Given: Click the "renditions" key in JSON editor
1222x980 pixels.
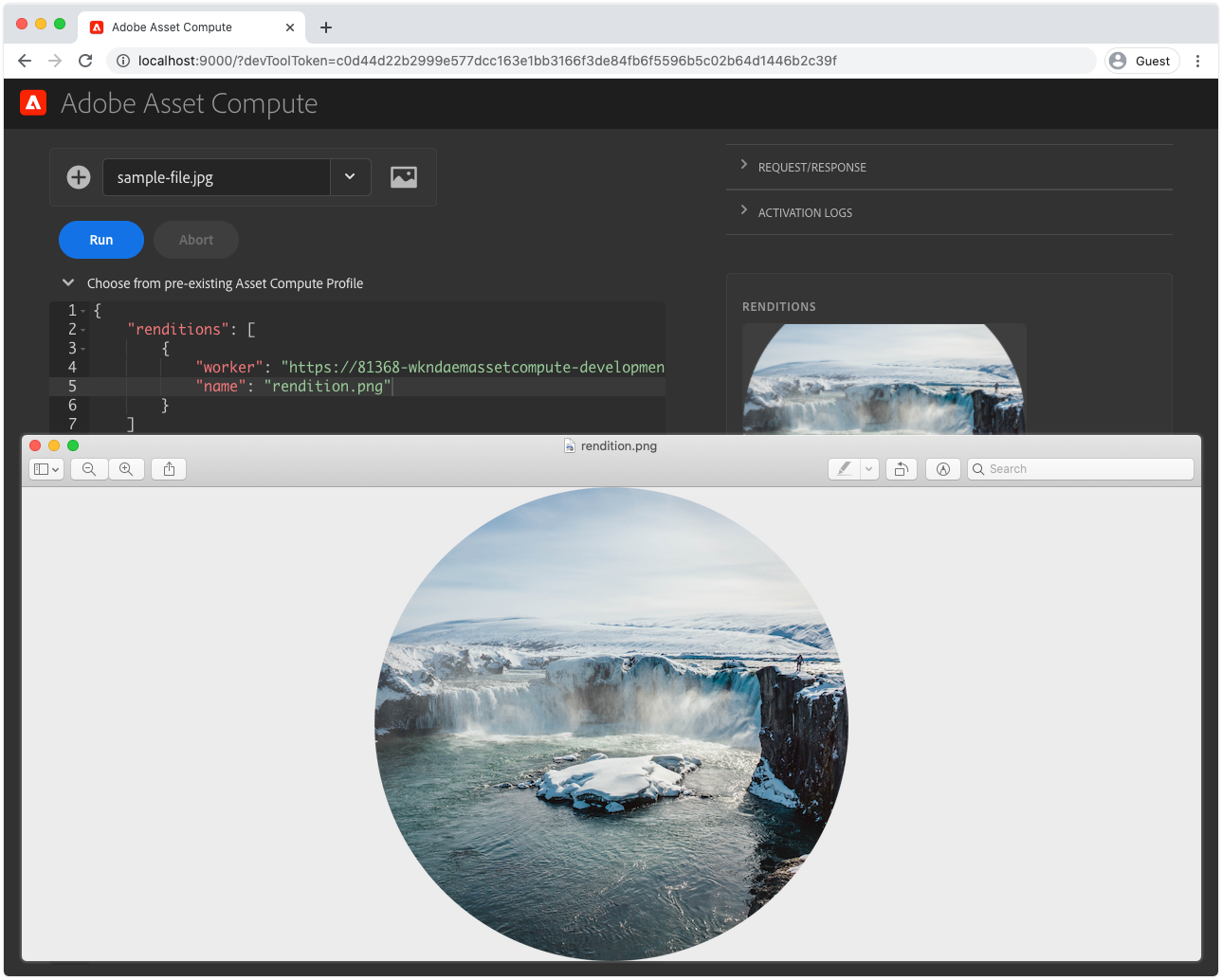Looking at the screenshot, I should [x=178, y=329].
